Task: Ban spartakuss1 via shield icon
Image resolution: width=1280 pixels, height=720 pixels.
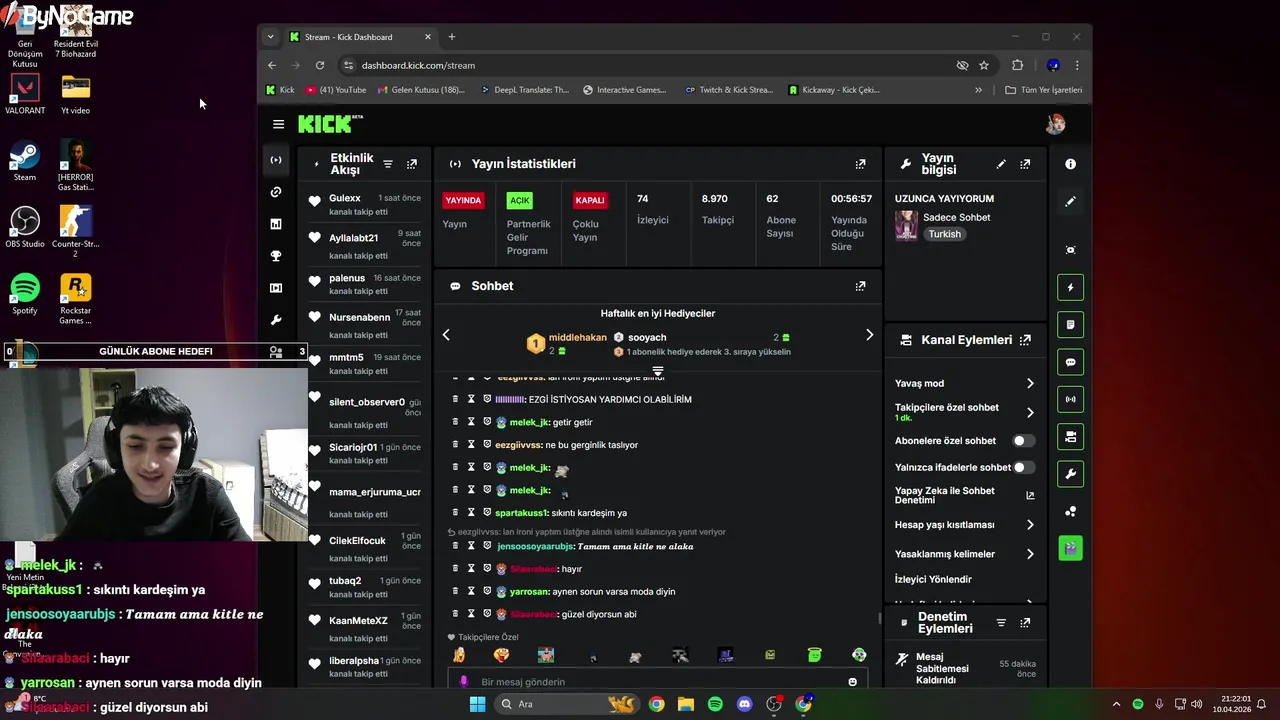Action: click(487, 512)
